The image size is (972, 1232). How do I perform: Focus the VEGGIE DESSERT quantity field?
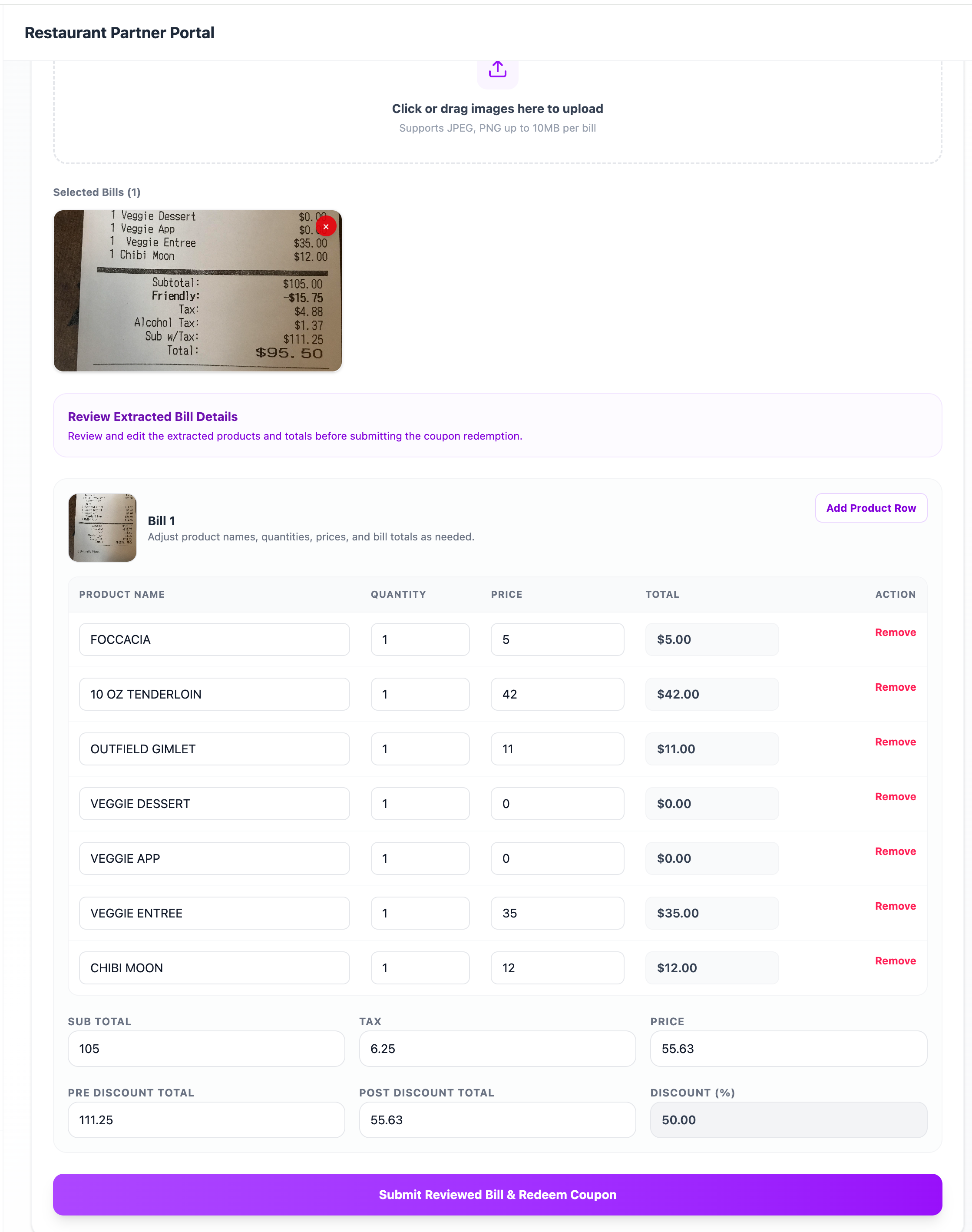click(x=420, y=804)
